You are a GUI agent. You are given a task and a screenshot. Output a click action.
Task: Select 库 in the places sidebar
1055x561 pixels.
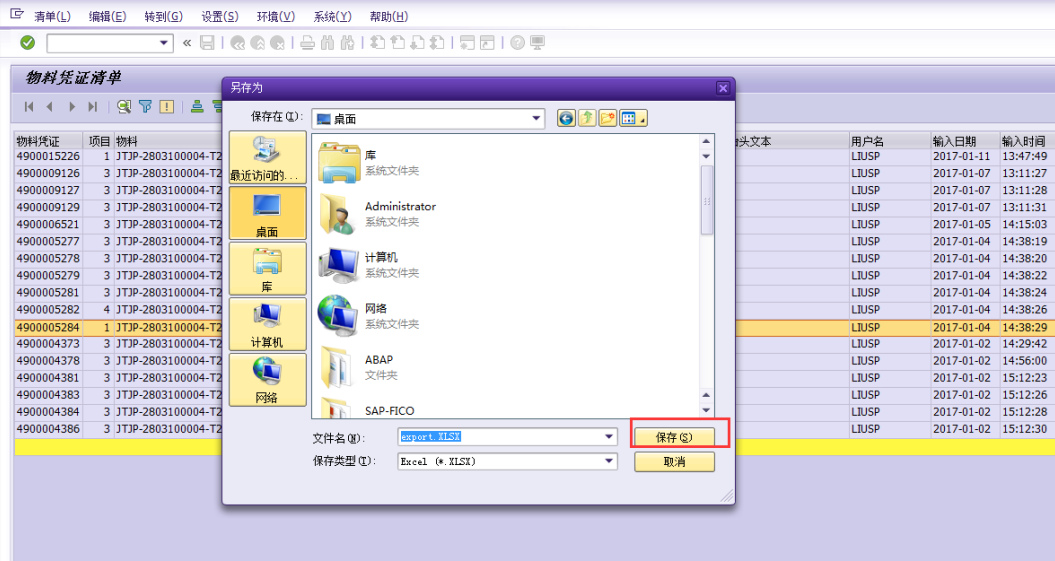tap(268, 268)
